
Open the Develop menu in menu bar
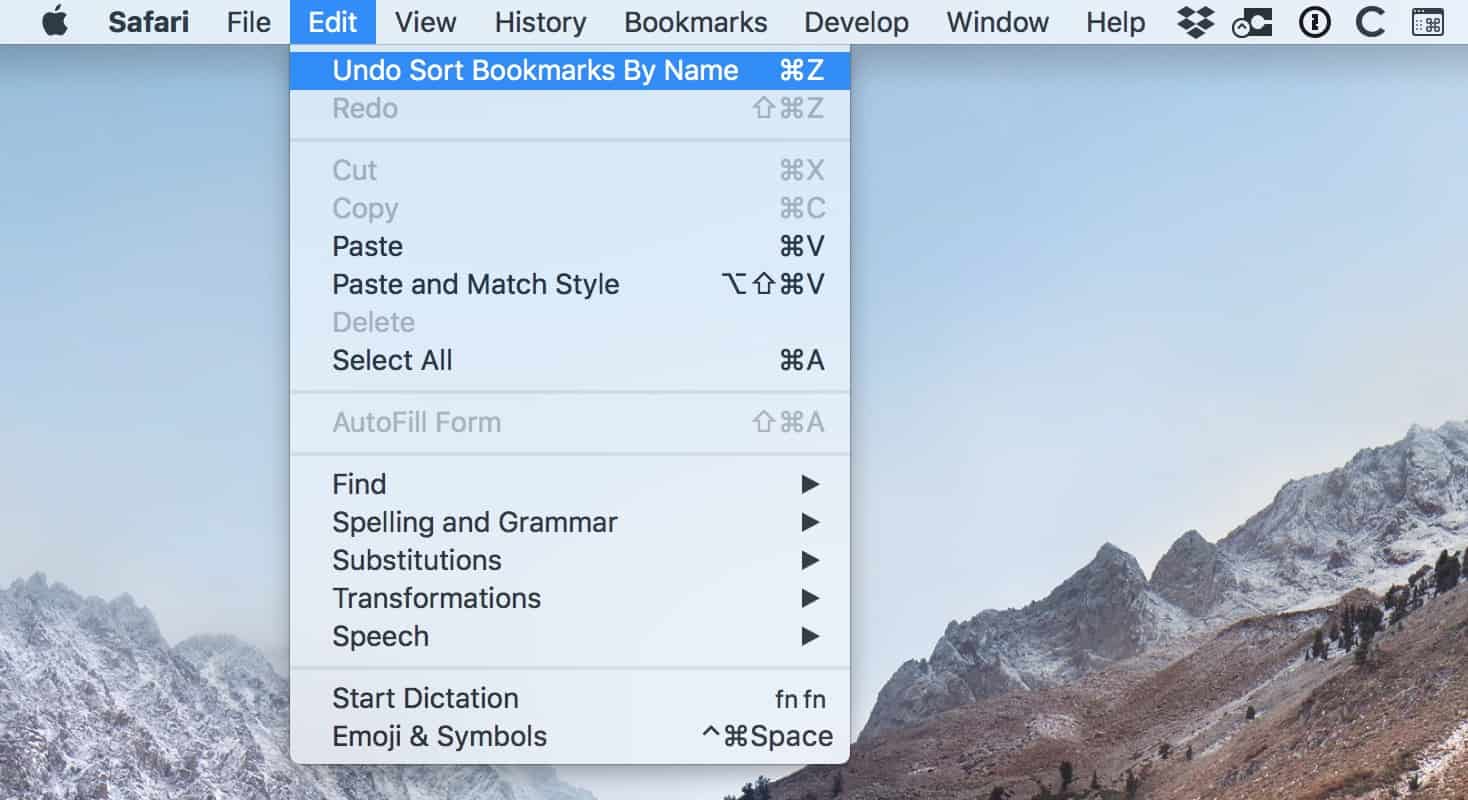(856, 22)
